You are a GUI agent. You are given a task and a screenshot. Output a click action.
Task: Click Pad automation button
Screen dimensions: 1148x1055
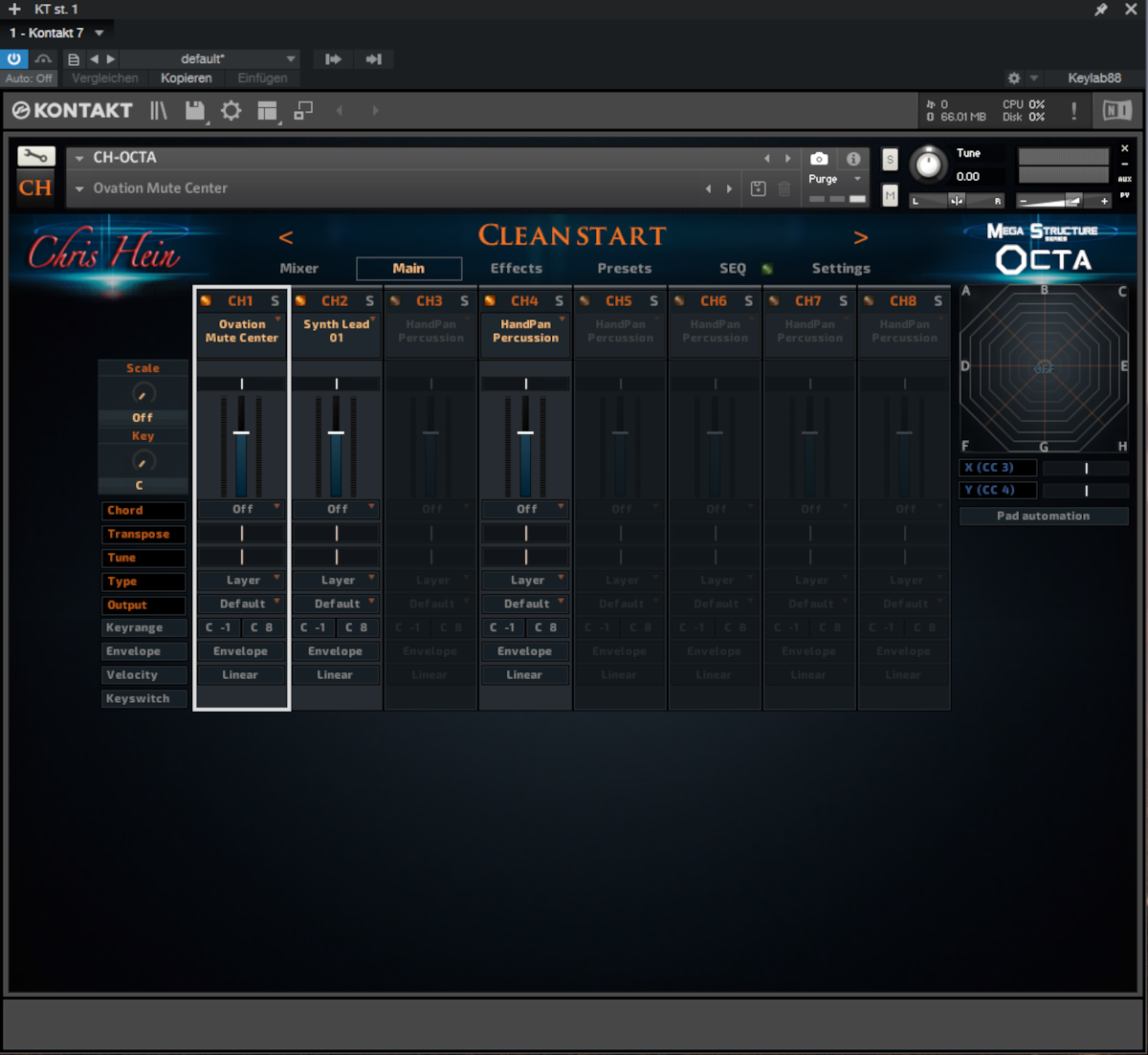point(1044,516)
